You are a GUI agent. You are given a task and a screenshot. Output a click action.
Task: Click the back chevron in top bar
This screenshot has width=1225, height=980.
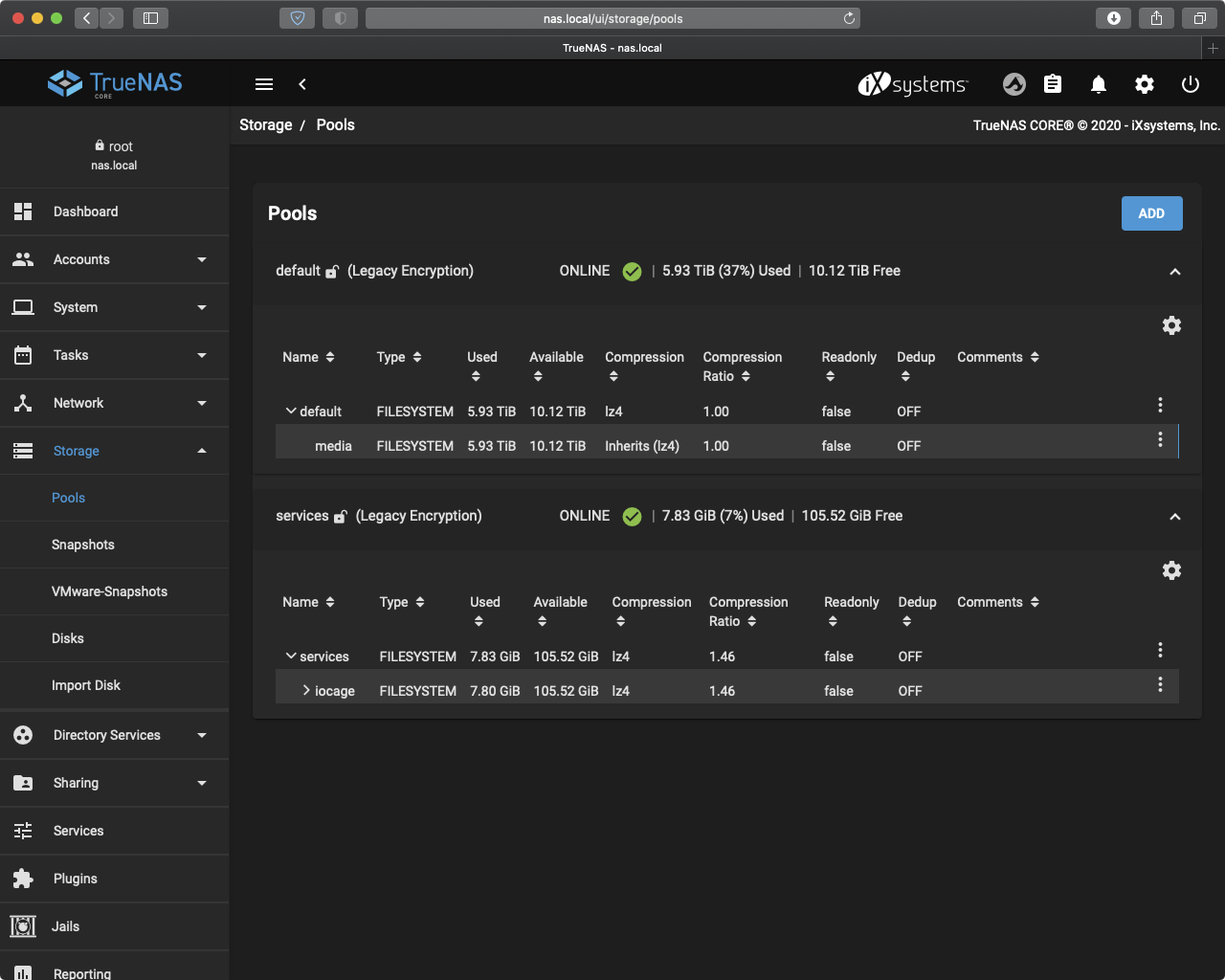tap(302, 84)
